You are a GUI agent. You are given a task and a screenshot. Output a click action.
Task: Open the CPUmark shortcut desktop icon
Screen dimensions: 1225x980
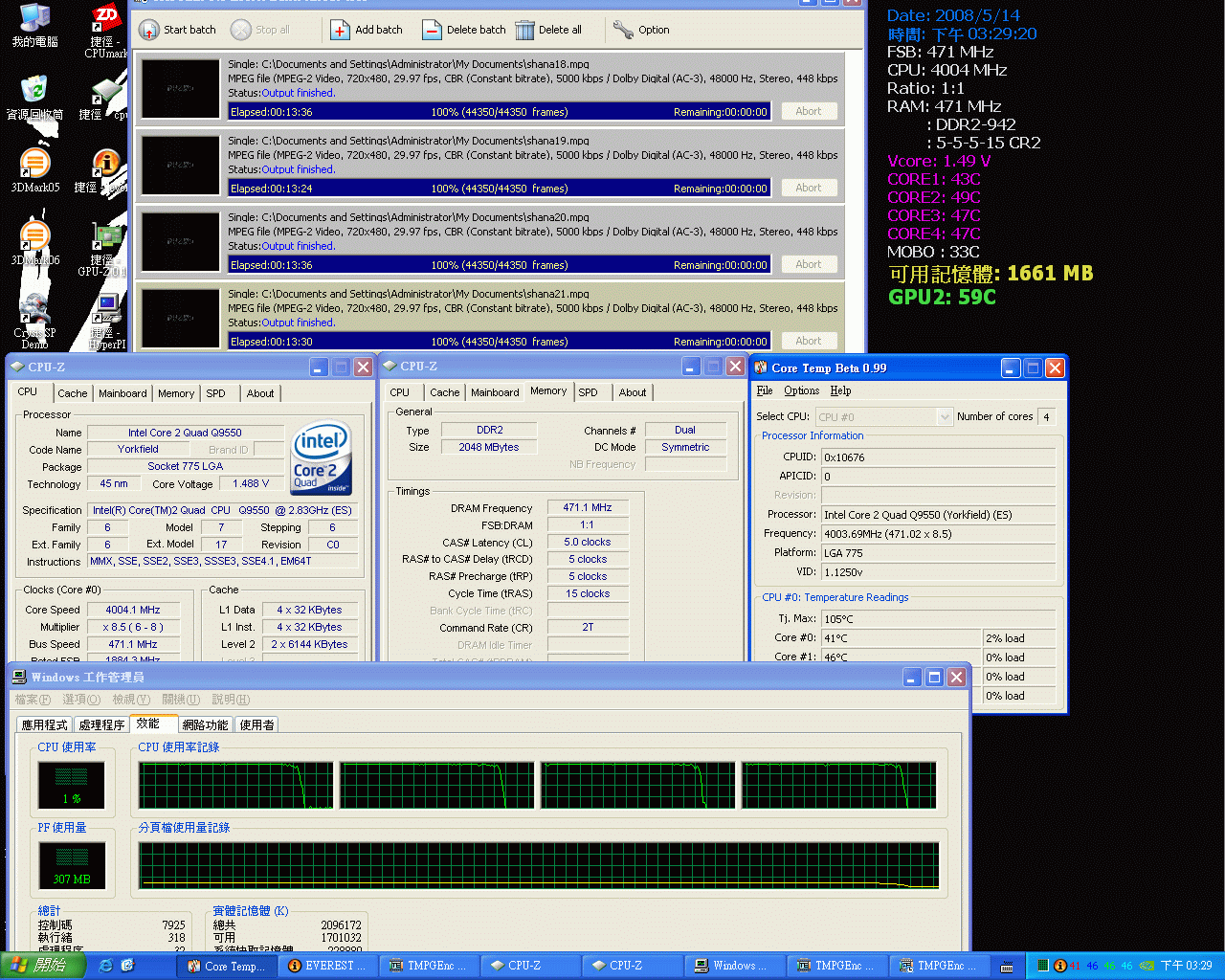click(106, 31)
